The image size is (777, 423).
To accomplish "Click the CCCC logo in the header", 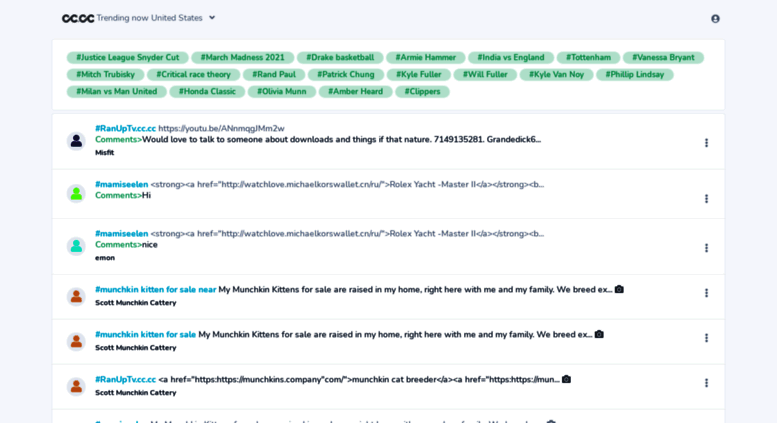I will tap(78, 18).
